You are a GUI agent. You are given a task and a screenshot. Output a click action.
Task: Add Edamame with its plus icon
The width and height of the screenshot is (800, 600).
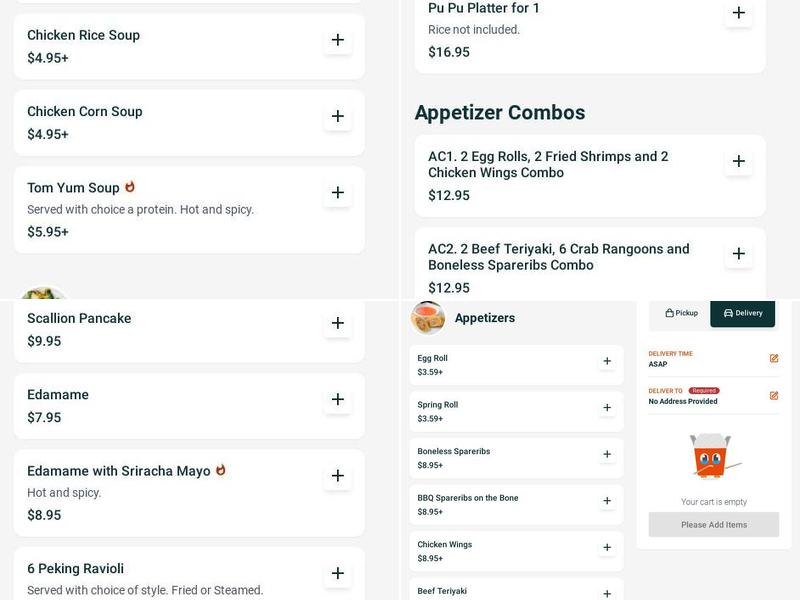339,400
